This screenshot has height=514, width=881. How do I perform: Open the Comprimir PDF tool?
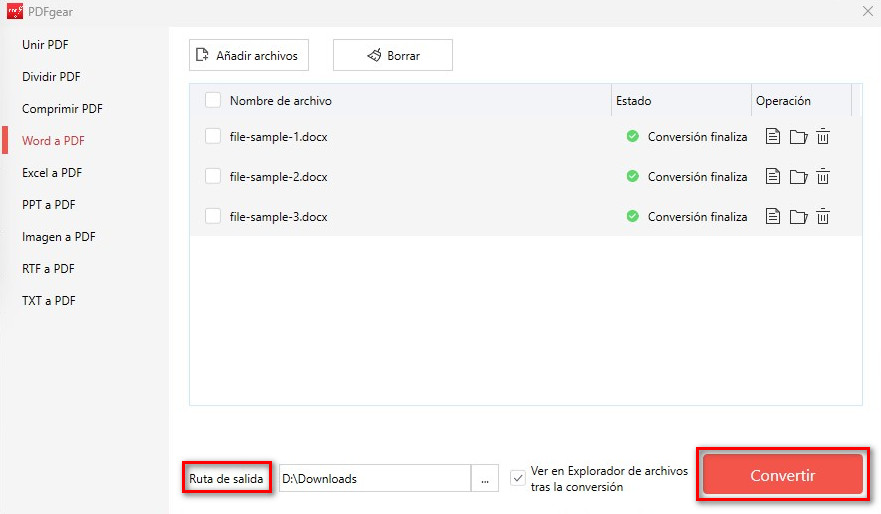(x=62, y=108)
